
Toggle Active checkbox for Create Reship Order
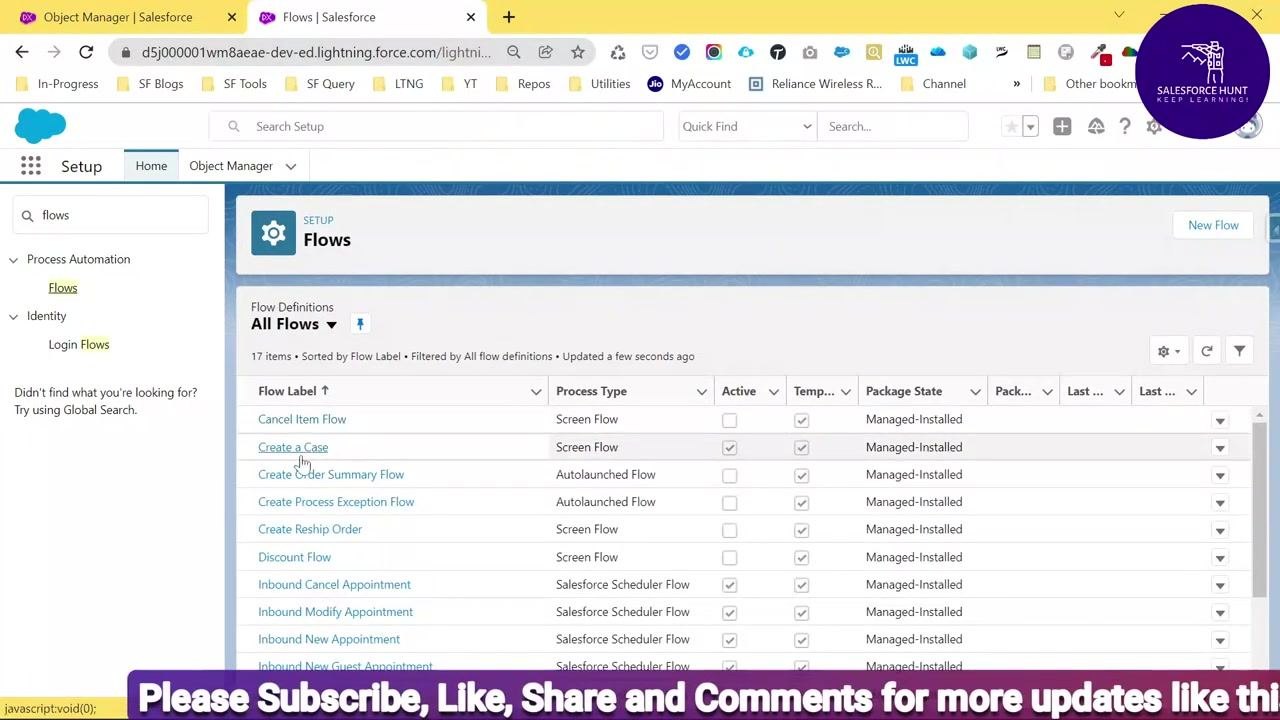[730, 530]
